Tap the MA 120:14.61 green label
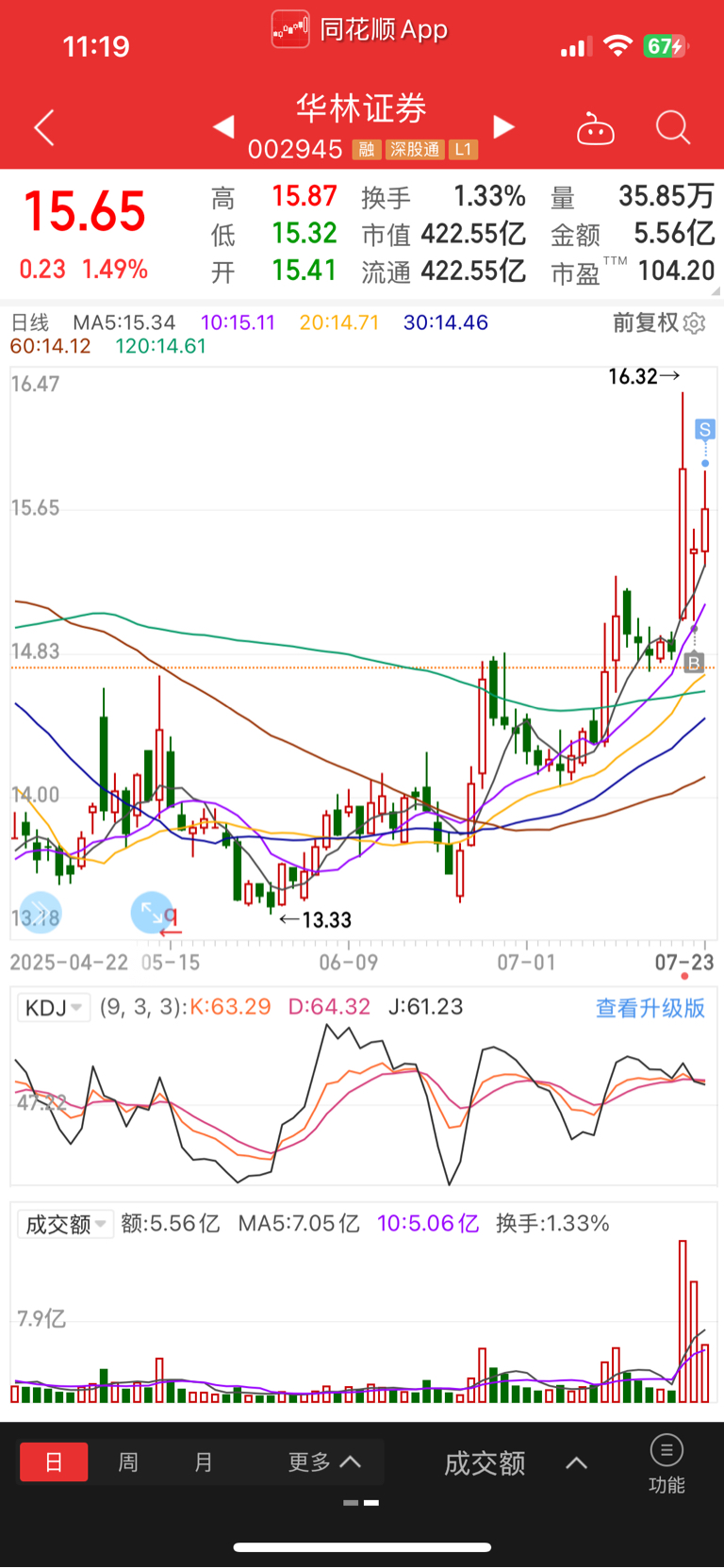Image resolution: width=724 pixels, height=1568 pixels. tap(161, 346)
